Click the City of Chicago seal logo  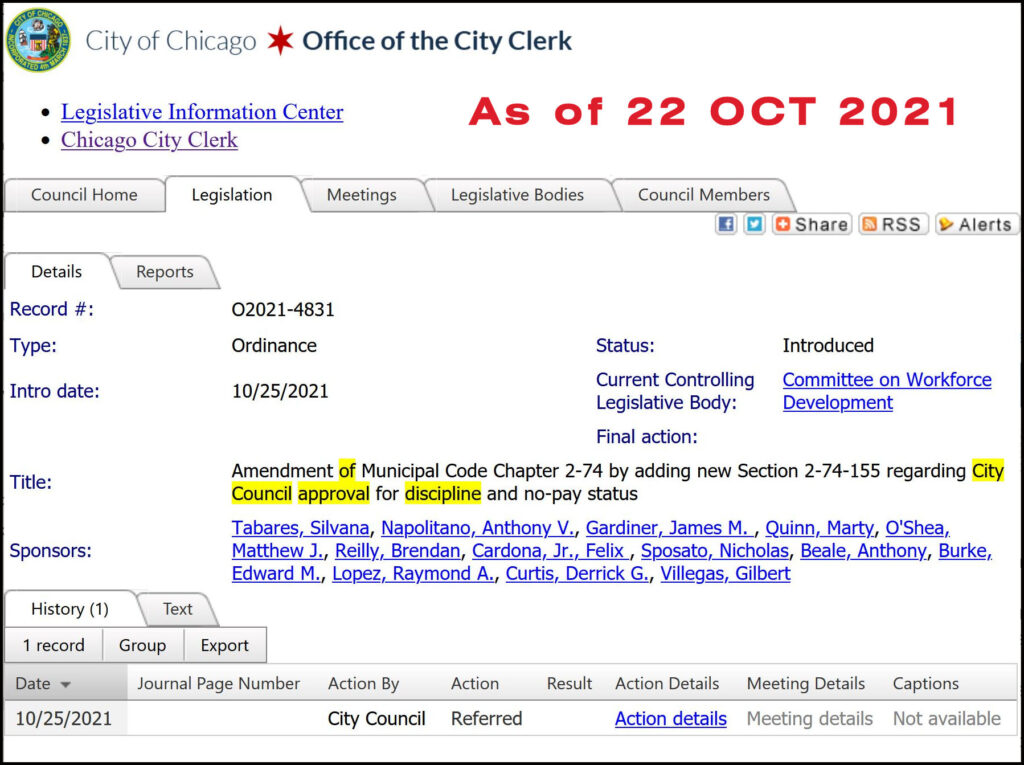pos(38,40)
